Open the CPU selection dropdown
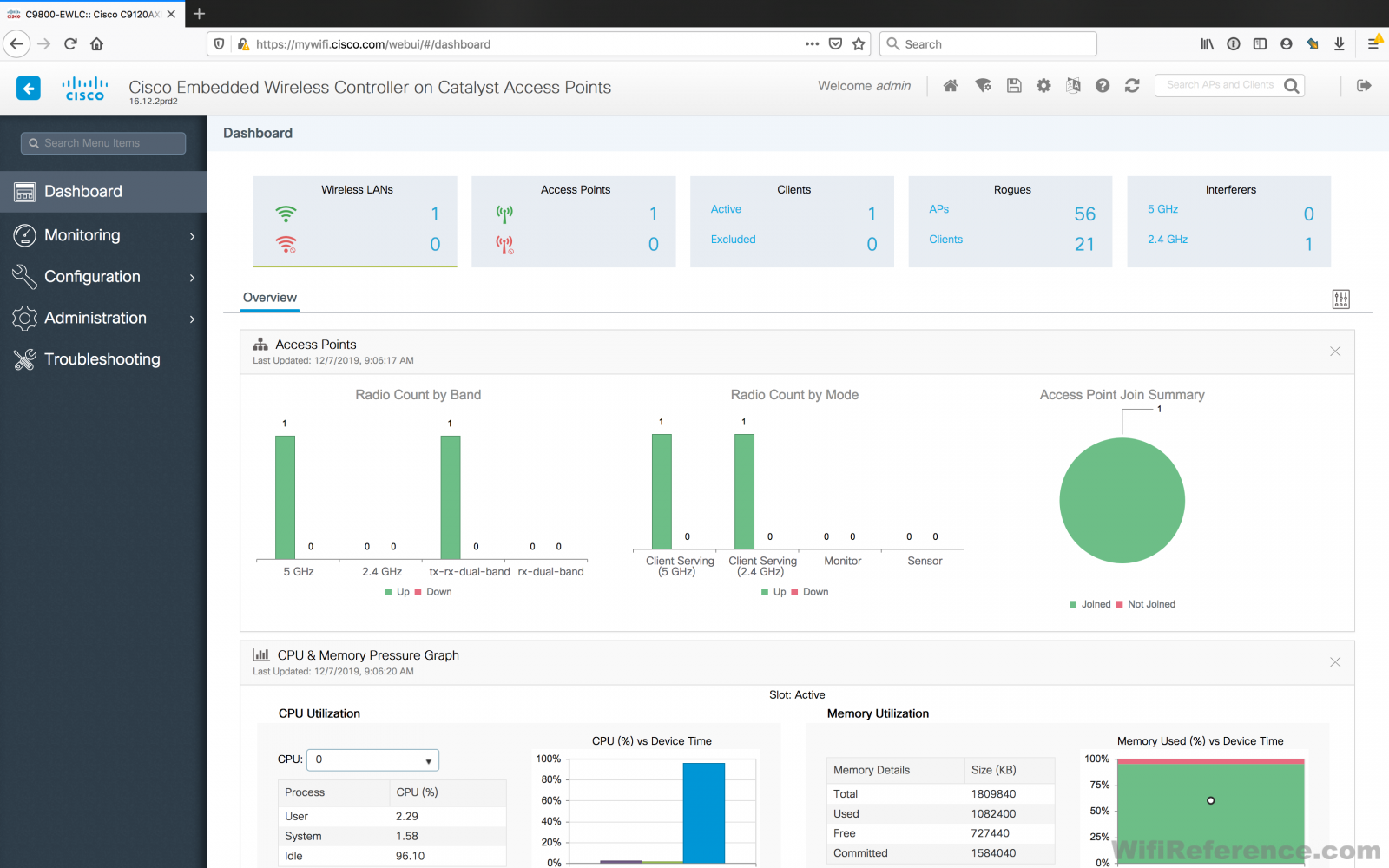 372,759
